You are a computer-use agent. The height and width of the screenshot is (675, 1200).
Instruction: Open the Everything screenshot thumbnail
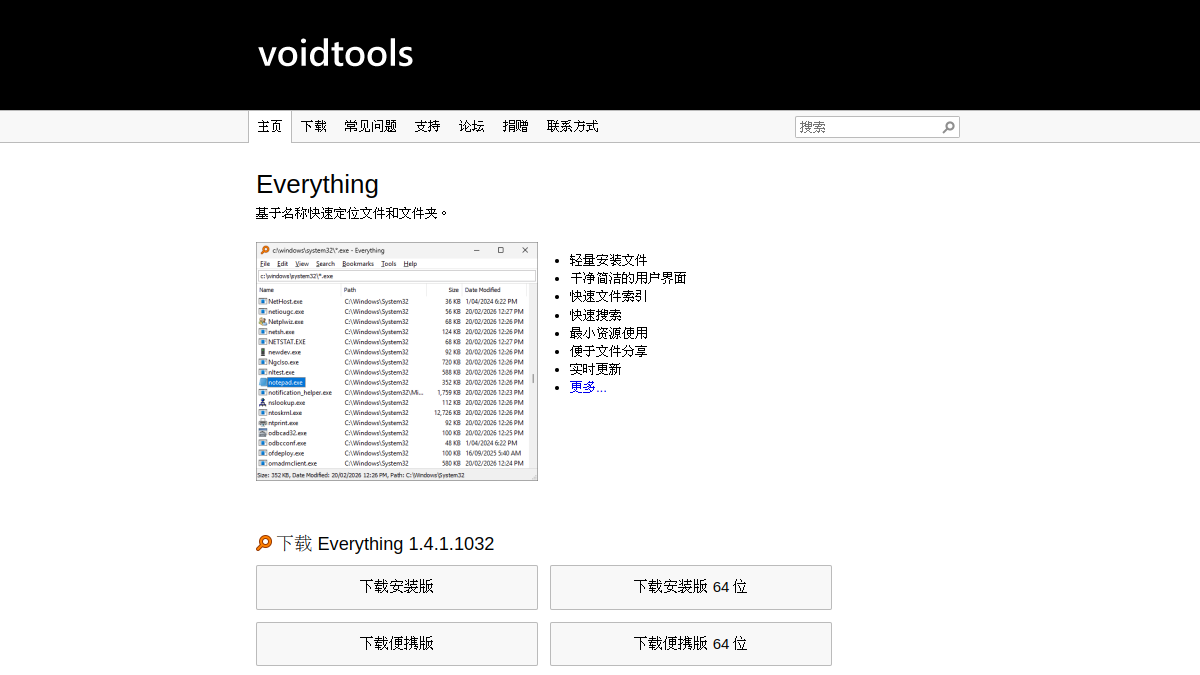(x=397, y=361)
